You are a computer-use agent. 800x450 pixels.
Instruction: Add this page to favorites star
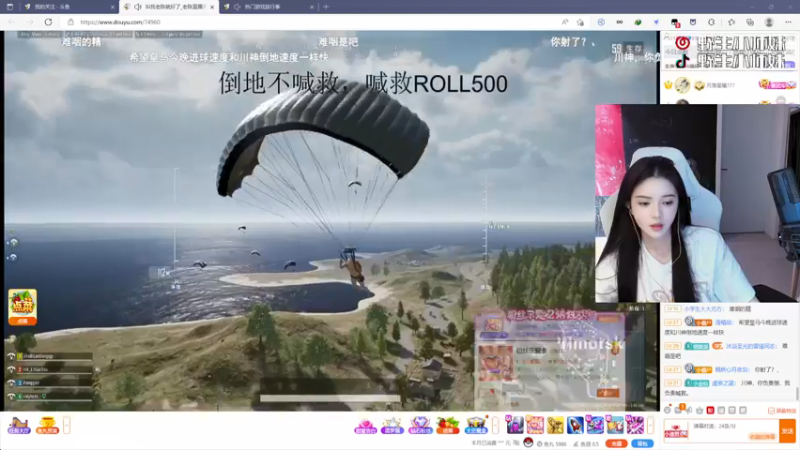click(x=581, y=22)
